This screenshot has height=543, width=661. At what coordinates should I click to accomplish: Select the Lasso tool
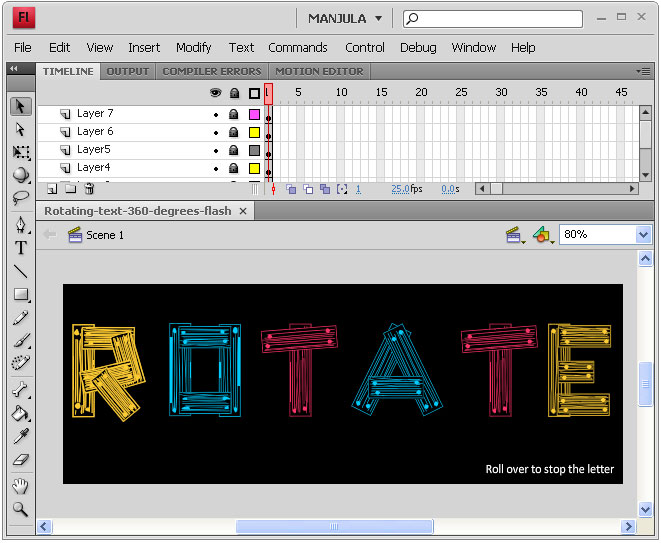(21, 197)
